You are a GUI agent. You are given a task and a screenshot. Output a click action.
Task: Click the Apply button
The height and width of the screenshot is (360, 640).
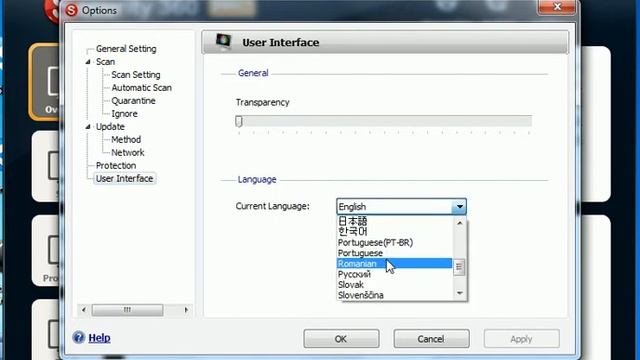[x=521, y=339]
